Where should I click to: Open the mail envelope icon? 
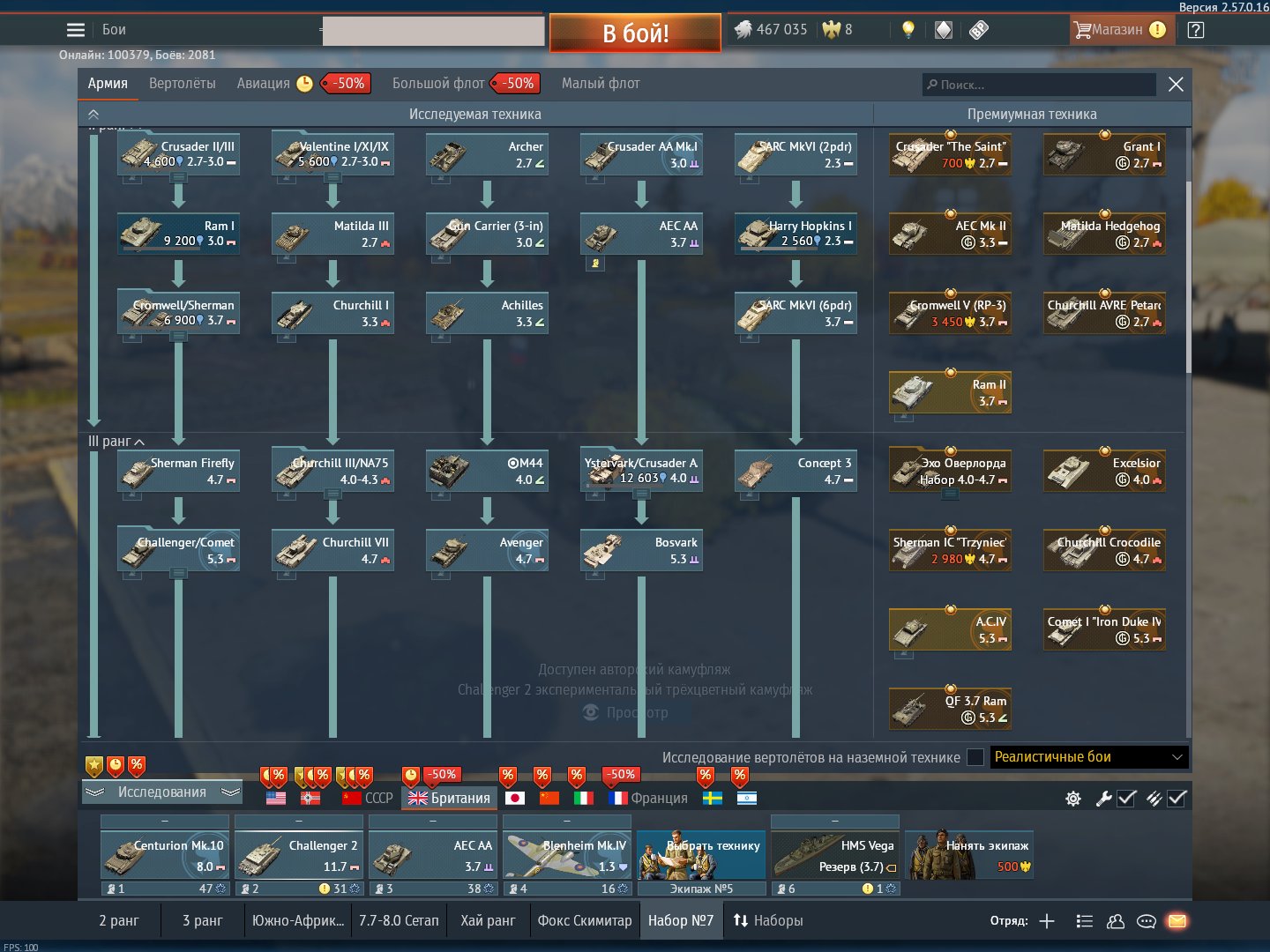[x=1177, y=921]
